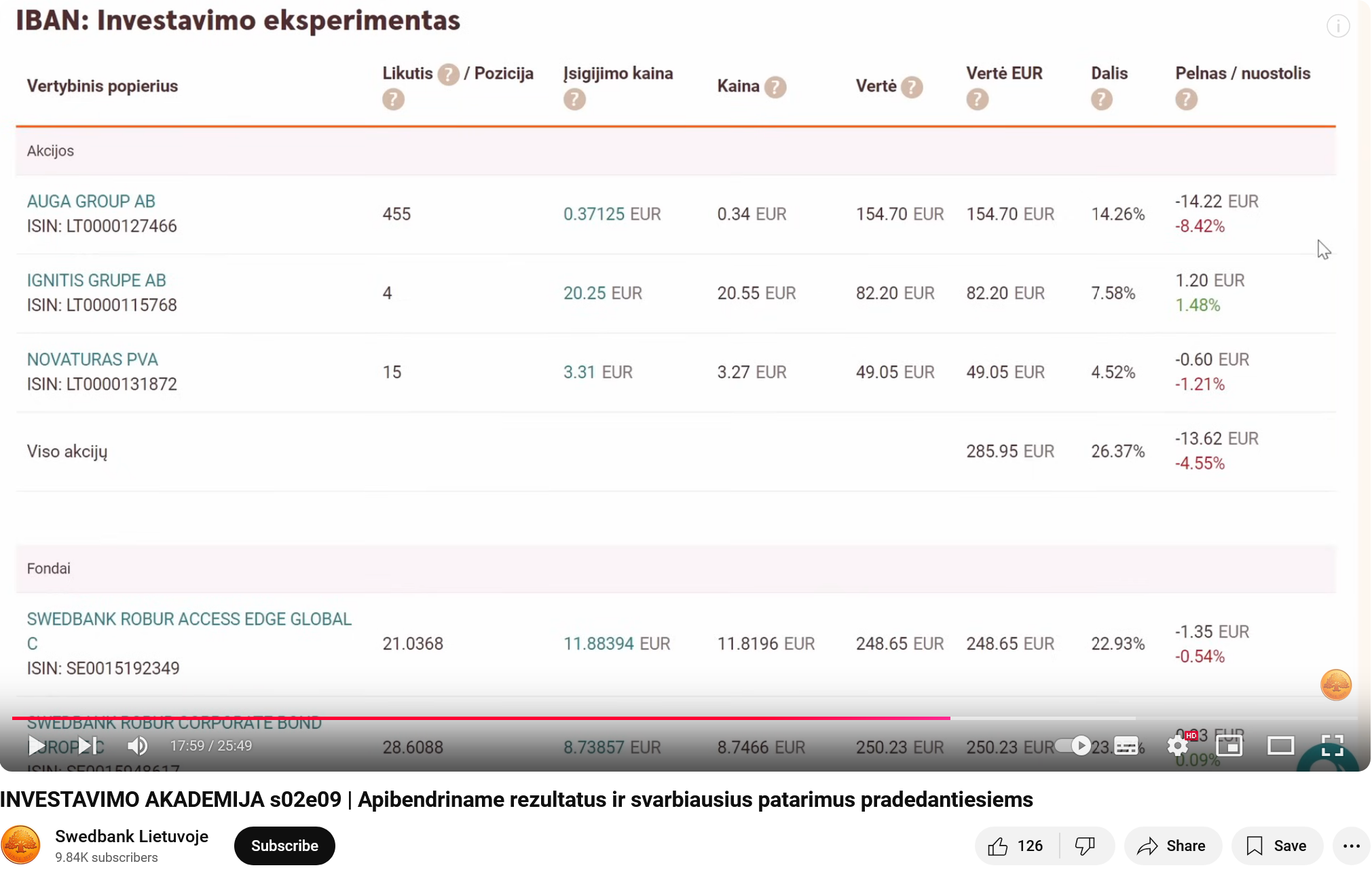Click the Viso akcijų total row label

pyautogui.click(x=67, y=452)
